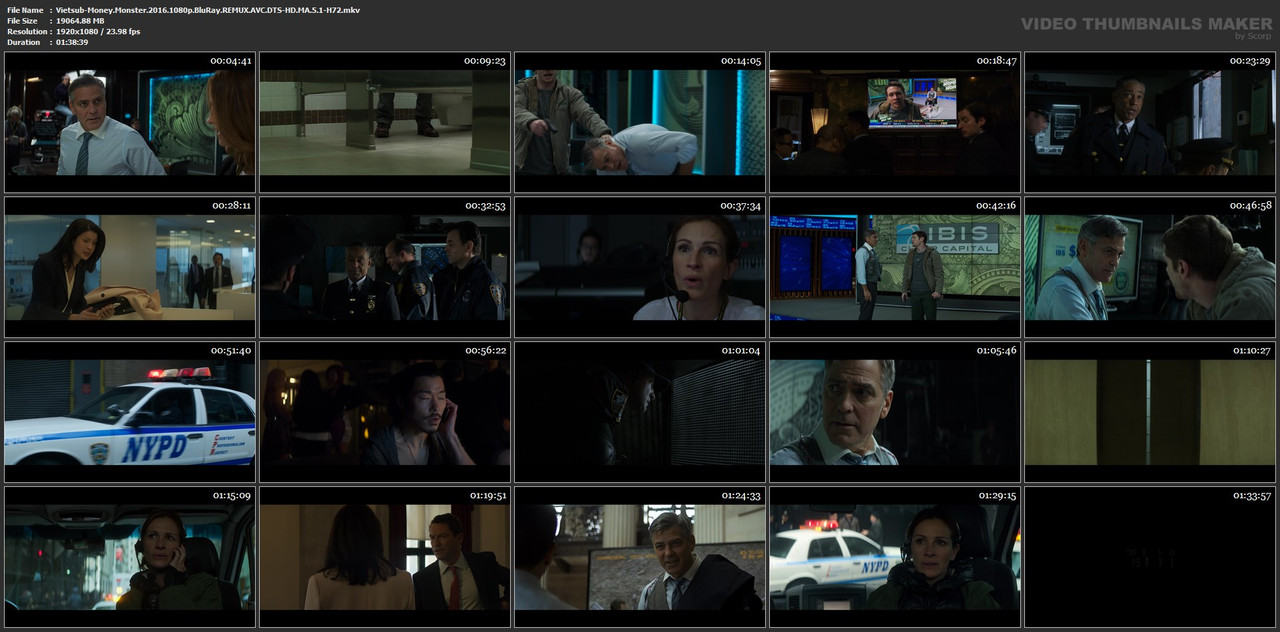Select the thumbnail stamped 00:23:29

1150,122
